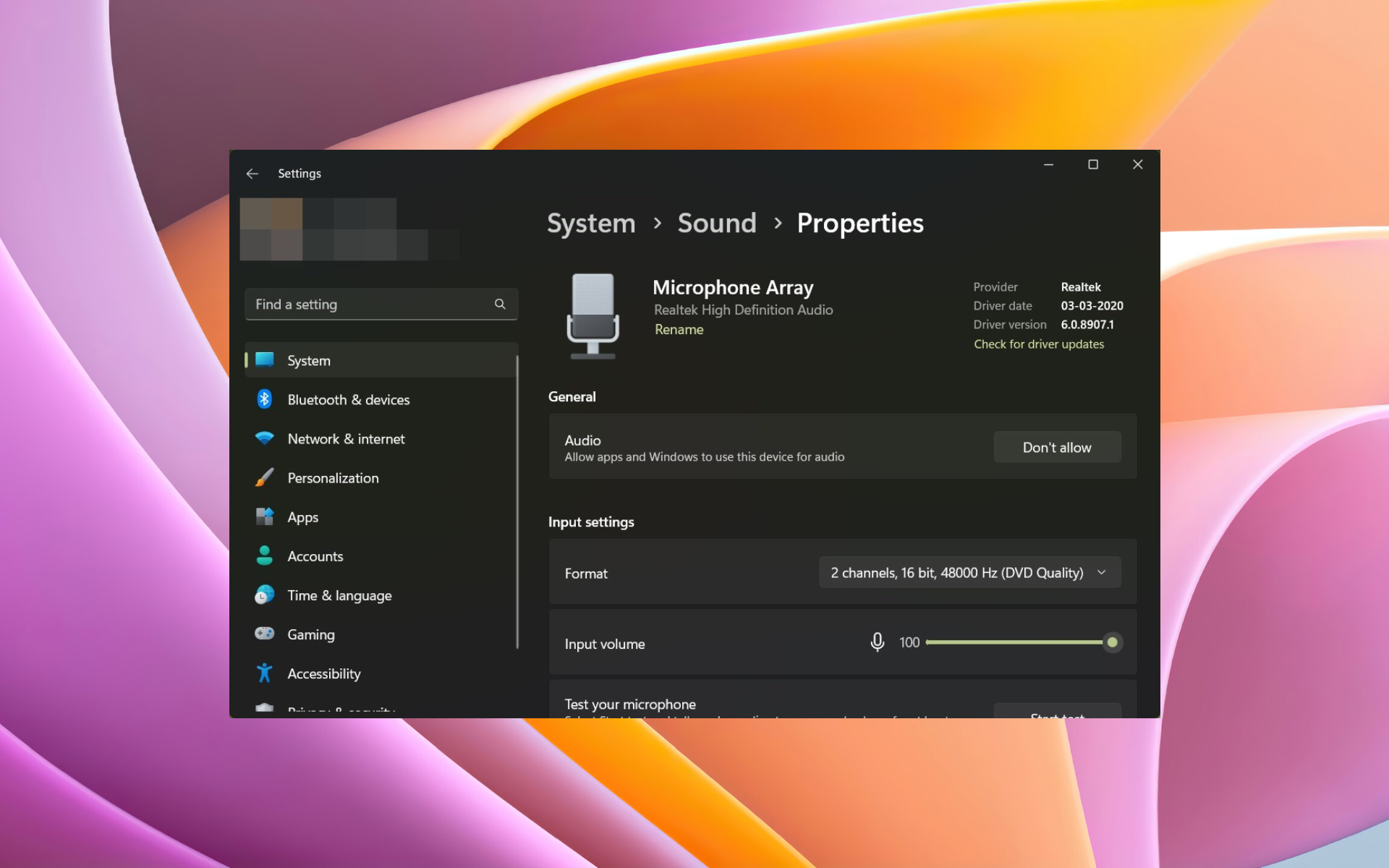This screenshot has height=868, width=1389.
Task: Click the Network wifi icon
Action: [265, 438]
